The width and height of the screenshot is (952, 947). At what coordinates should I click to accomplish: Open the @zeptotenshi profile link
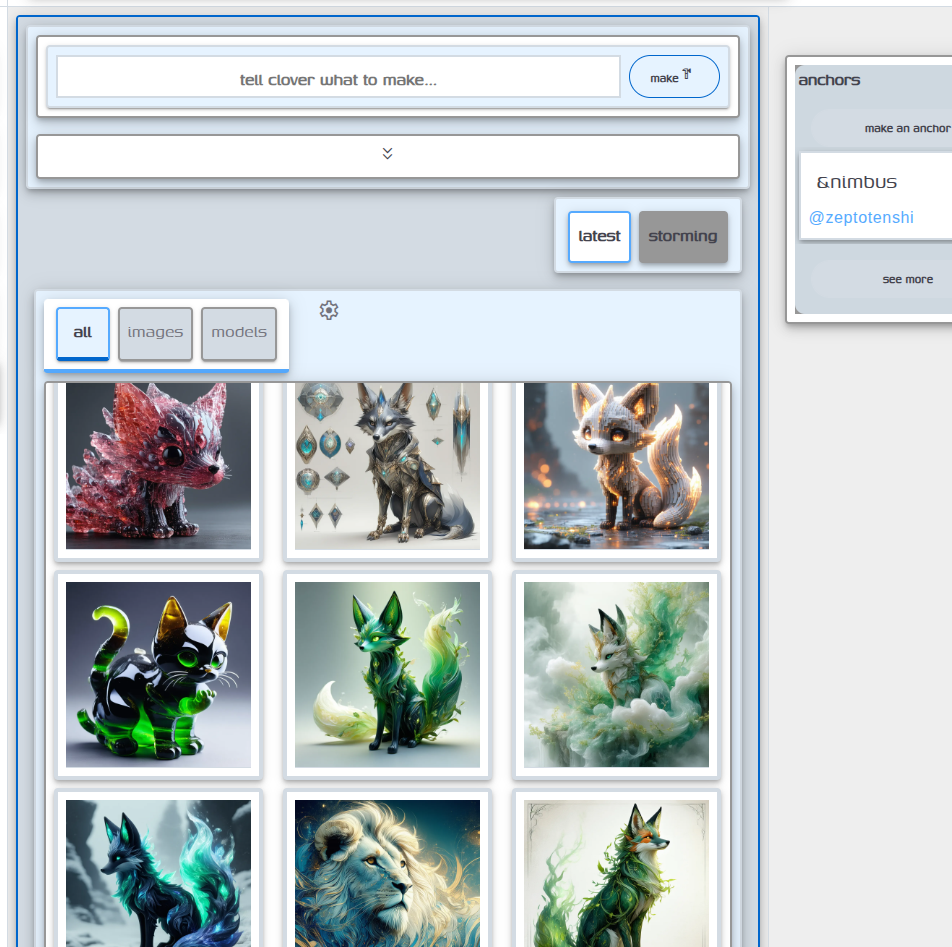(x=861, y=218)
